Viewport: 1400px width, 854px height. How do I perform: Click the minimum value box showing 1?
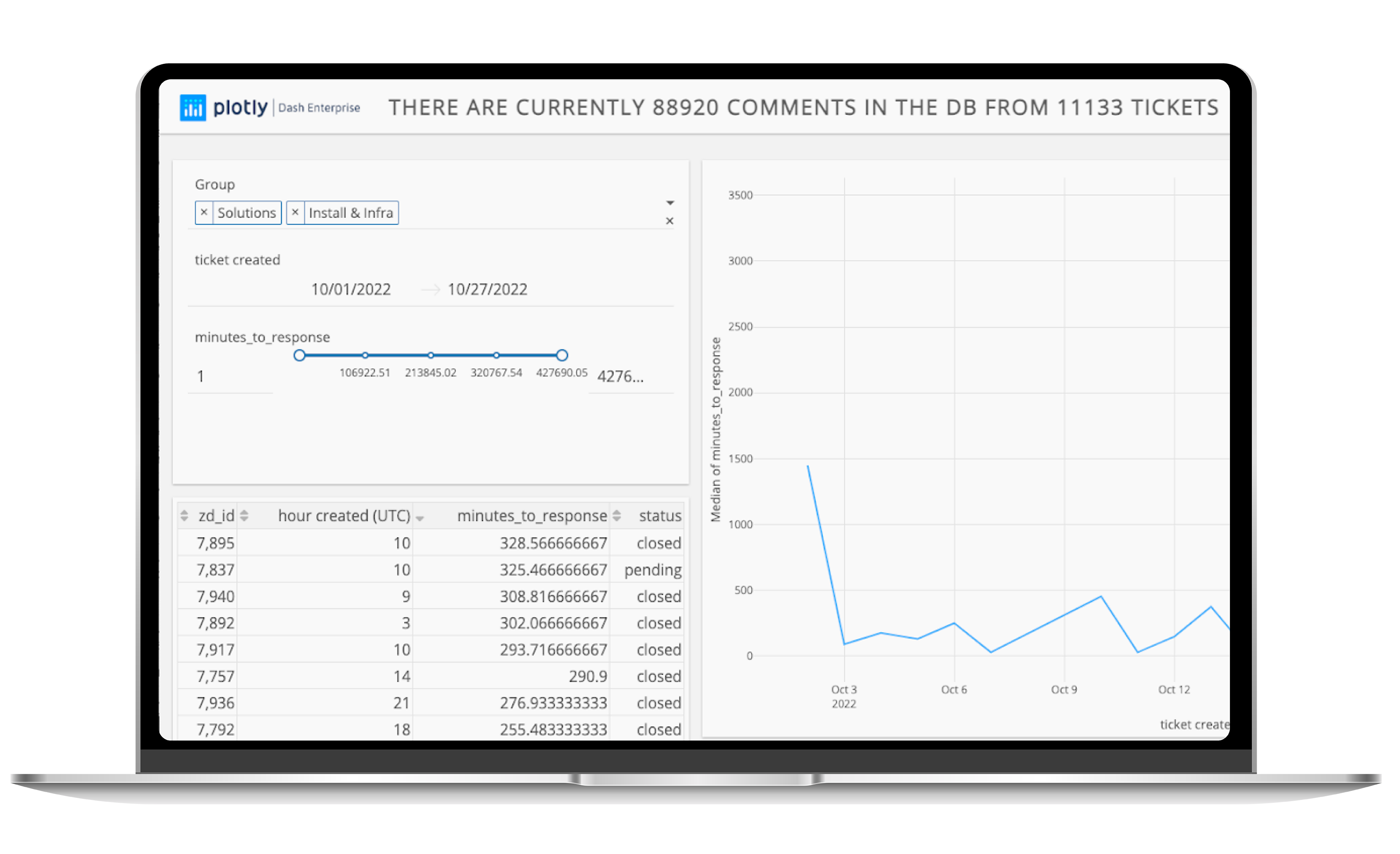201,376
